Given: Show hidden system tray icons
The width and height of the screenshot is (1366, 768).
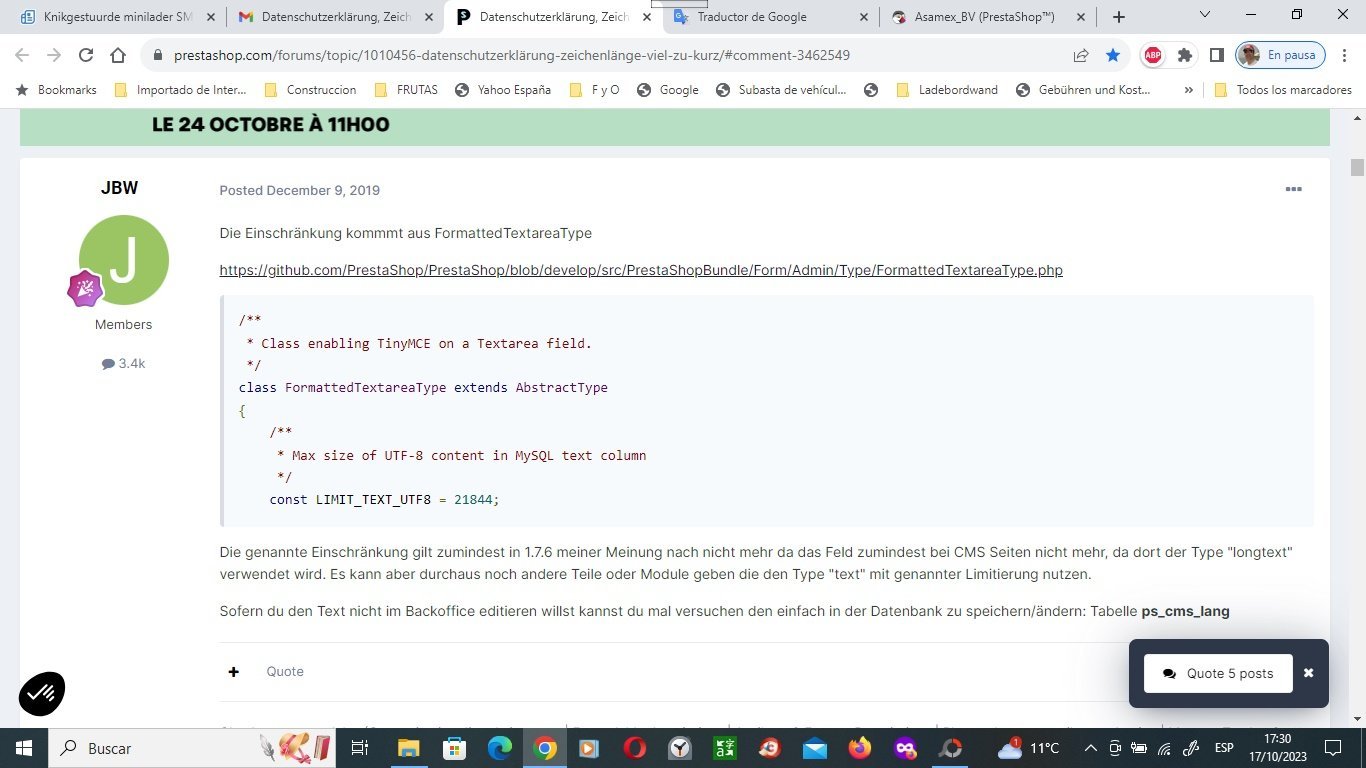Looking at the screenshot, I should [x=1091, y=748].
